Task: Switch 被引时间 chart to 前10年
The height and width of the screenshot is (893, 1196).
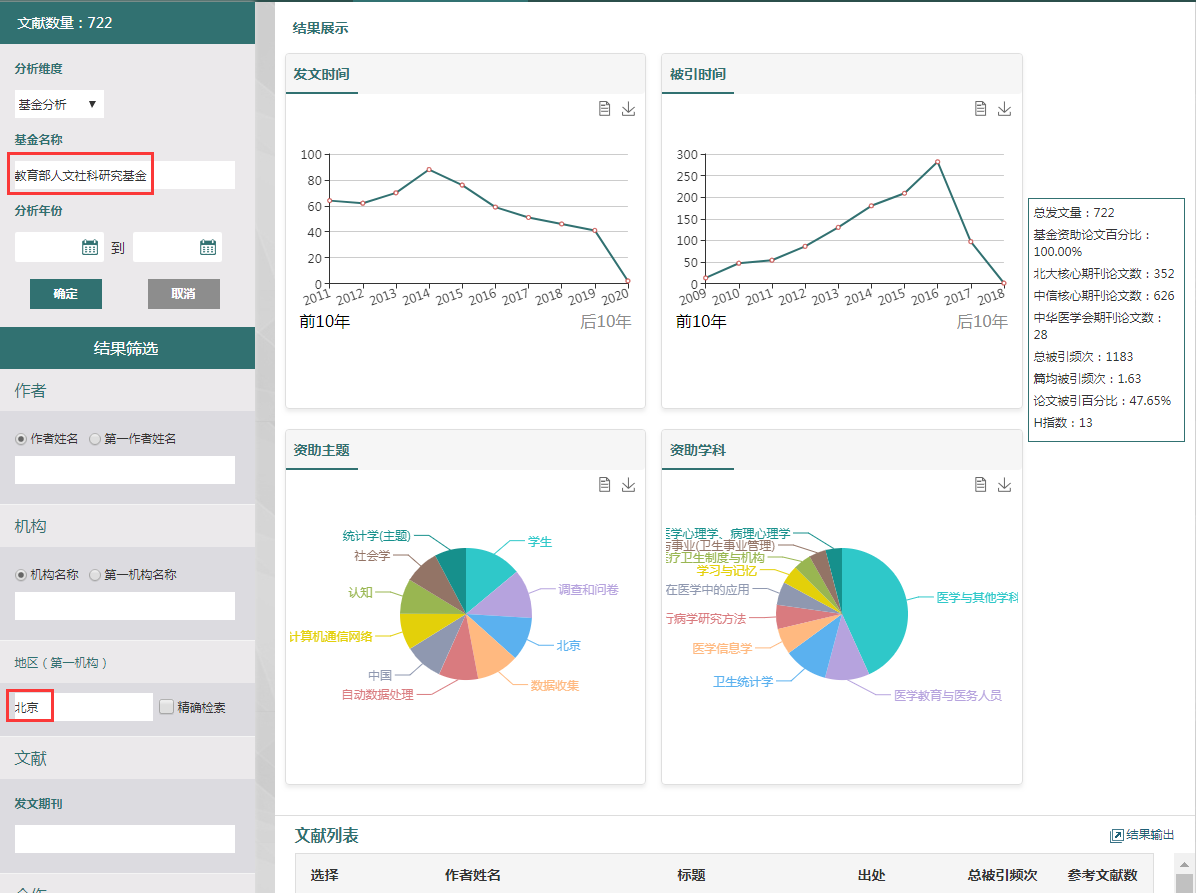Action: click(701, 322)
